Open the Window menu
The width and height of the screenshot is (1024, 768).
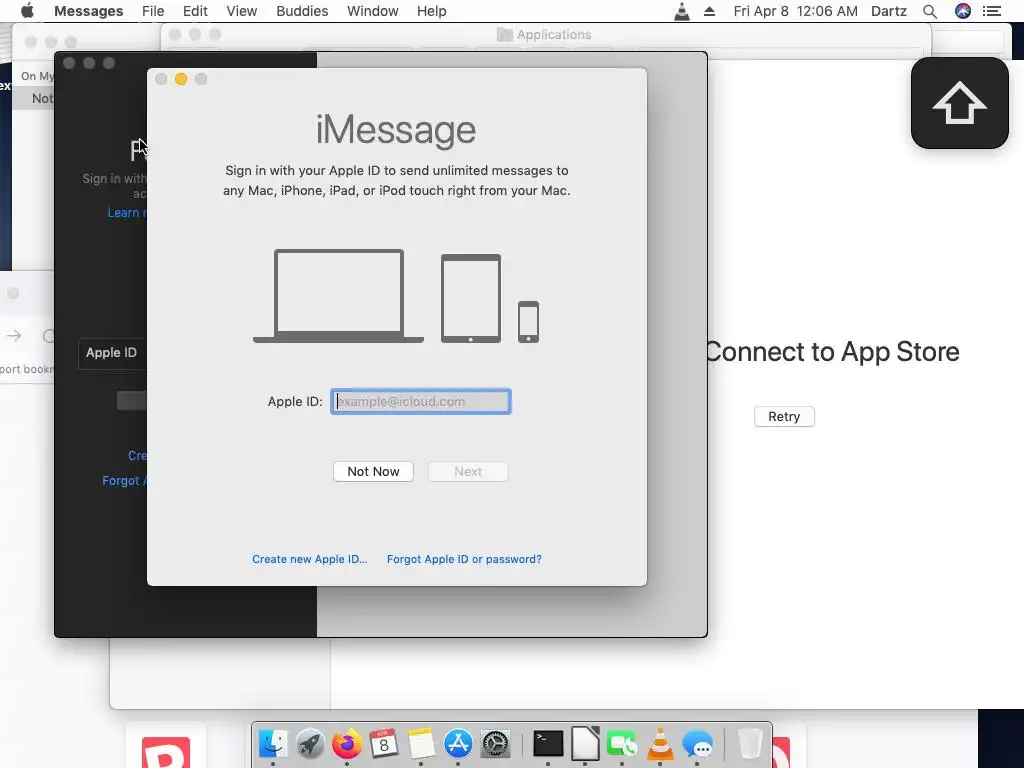(372, 11)
